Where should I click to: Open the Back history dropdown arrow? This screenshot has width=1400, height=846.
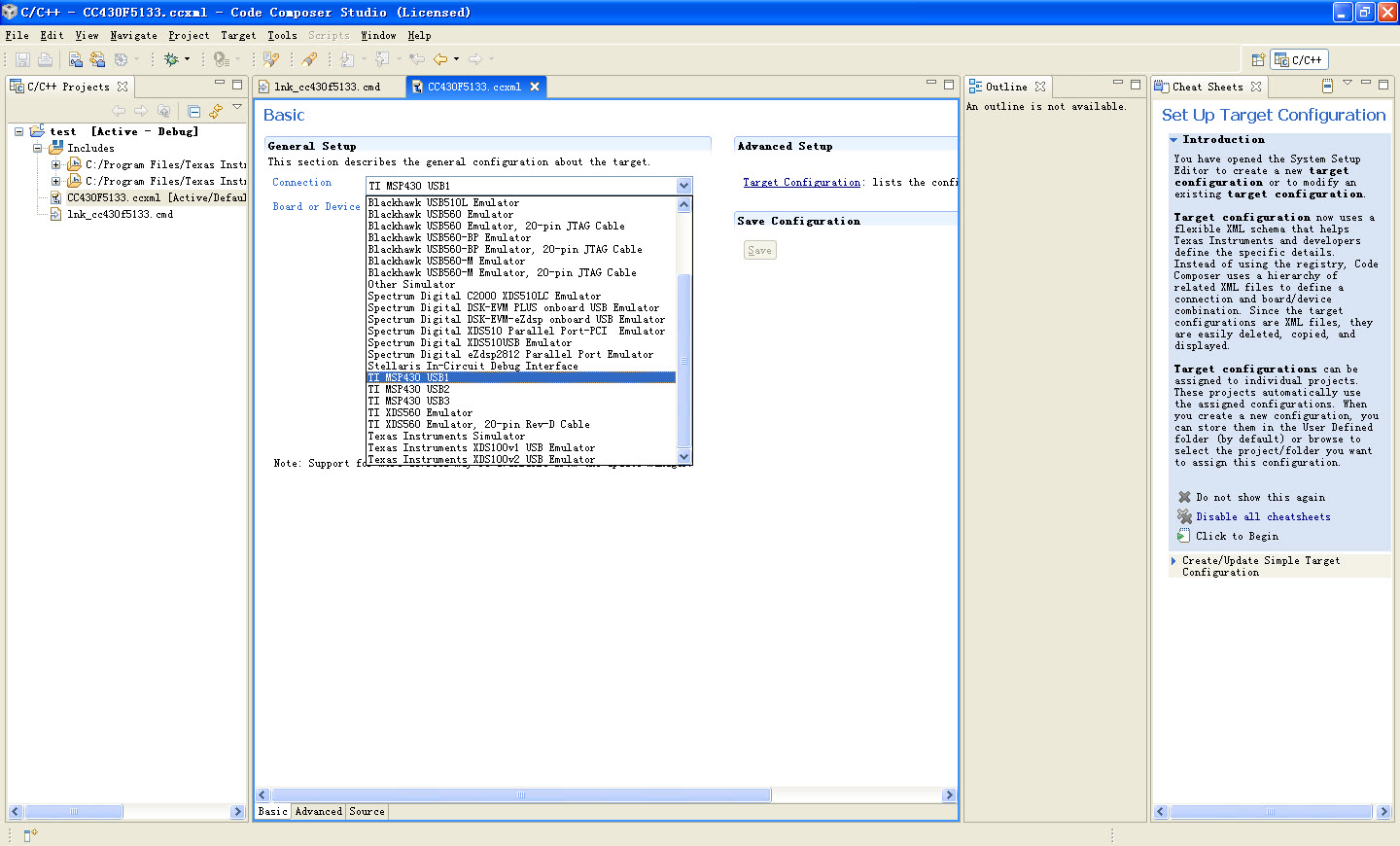[x=457, y=59]
